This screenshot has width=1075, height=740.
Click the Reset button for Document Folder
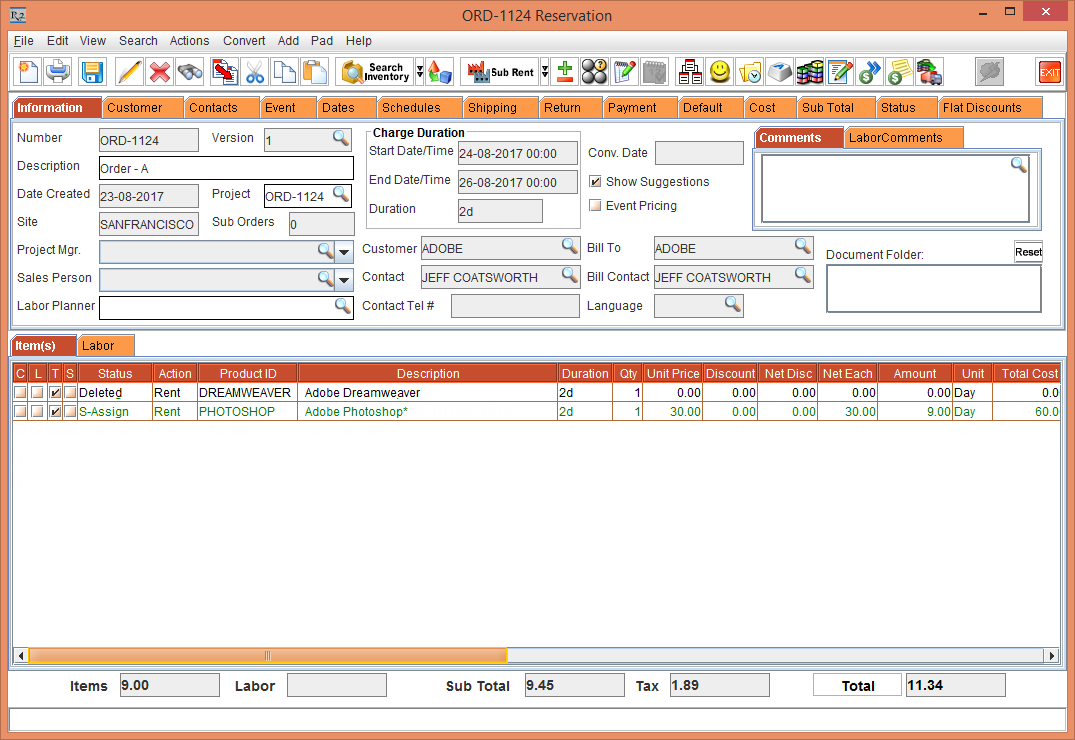[x=1028, y=252]
